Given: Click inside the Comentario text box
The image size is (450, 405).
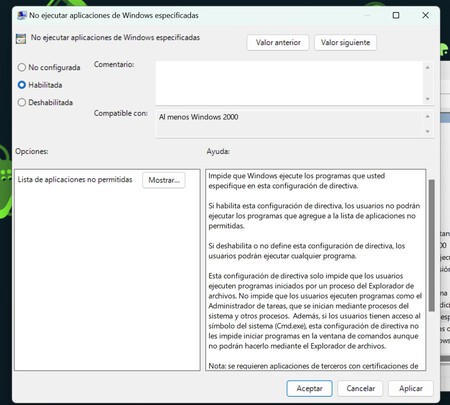Looking at the screenshot, I should (x=289, y=83).
